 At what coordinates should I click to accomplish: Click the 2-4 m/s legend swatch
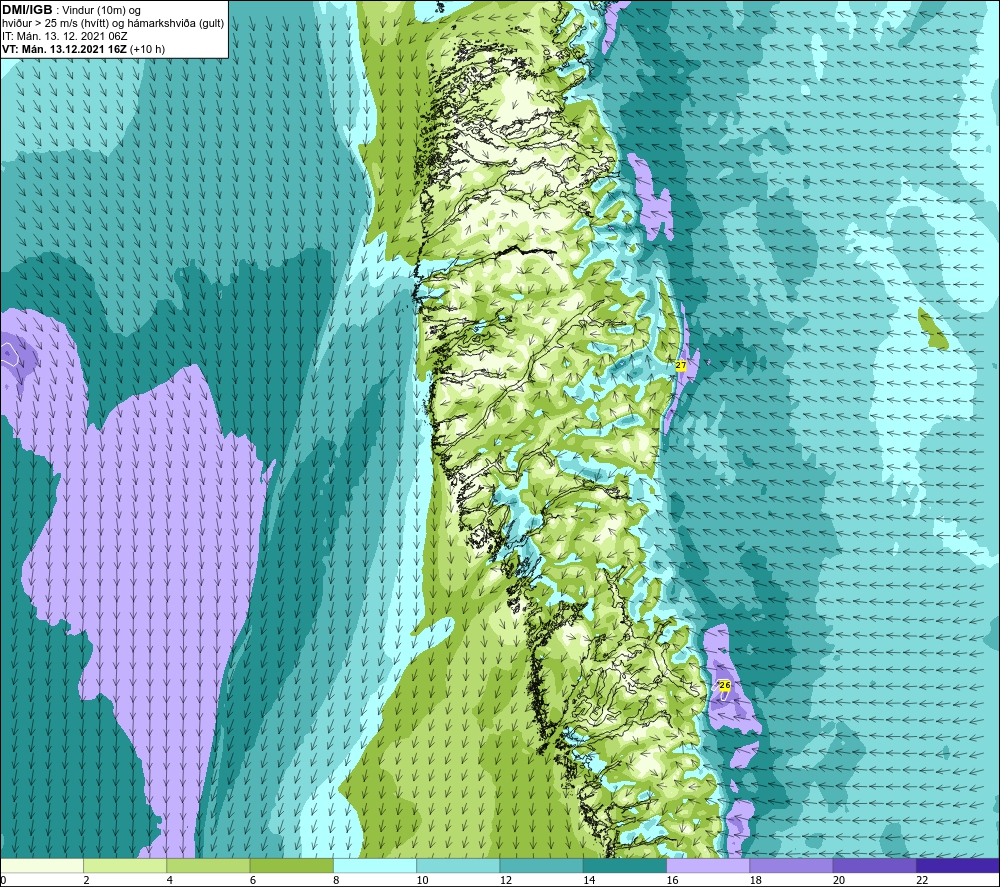coord(125,866)
